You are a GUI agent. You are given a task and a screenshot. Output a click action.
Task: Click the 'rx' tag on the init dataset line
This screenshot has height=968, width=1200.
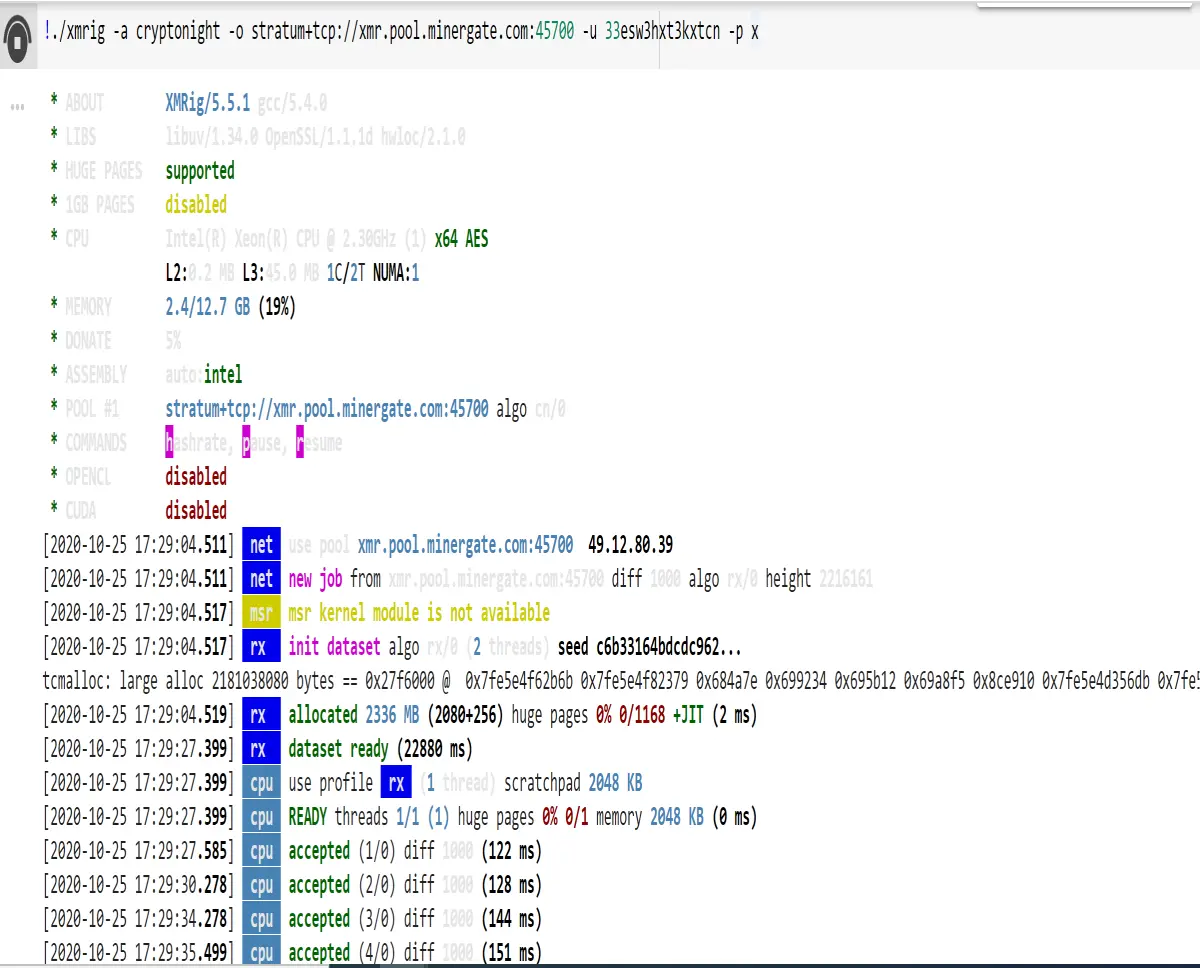tap(262, 647)
